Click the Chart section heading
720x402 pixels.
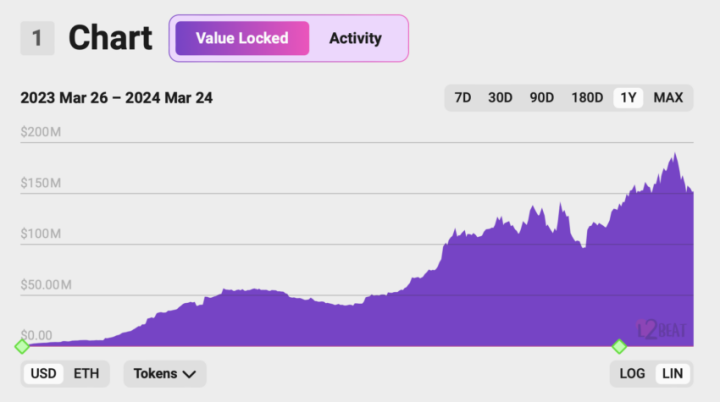[x=110, y=38]
